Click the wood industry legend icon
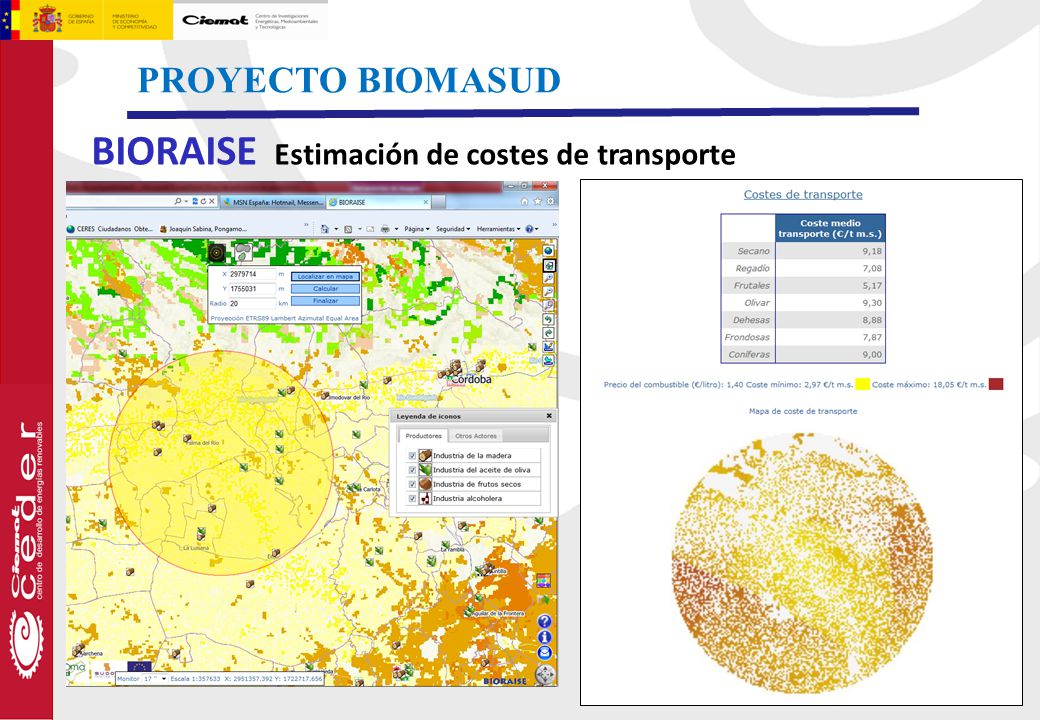The image size is (1040, 720). click(425, 455)
